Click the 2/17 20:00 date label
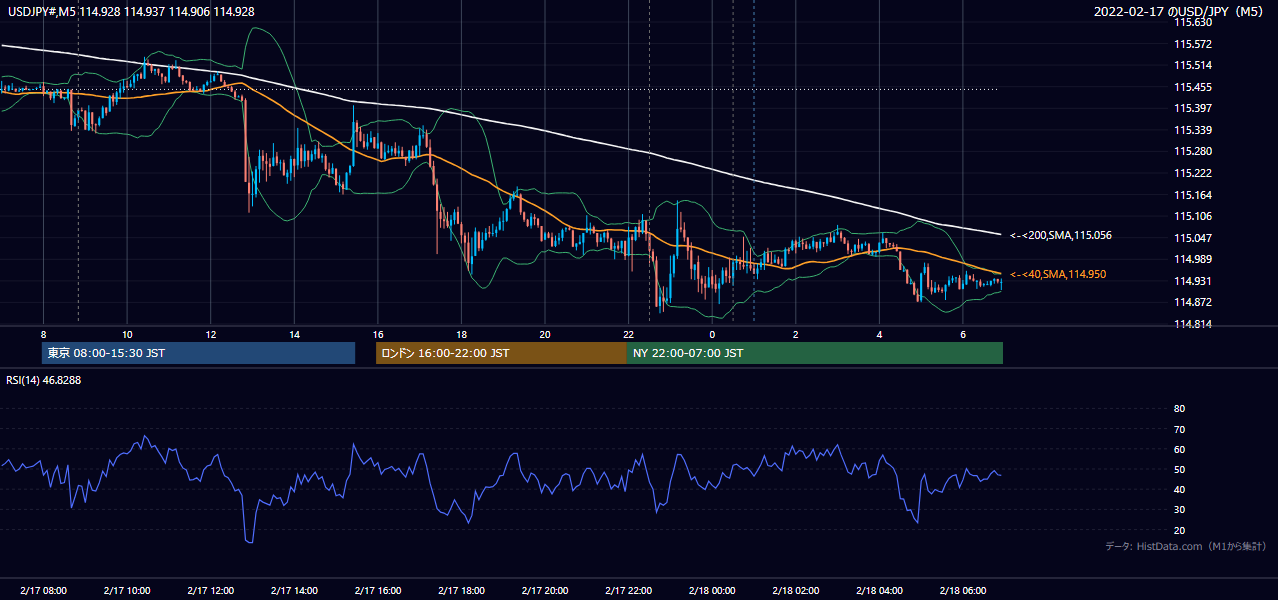 [x=545, y=591]
